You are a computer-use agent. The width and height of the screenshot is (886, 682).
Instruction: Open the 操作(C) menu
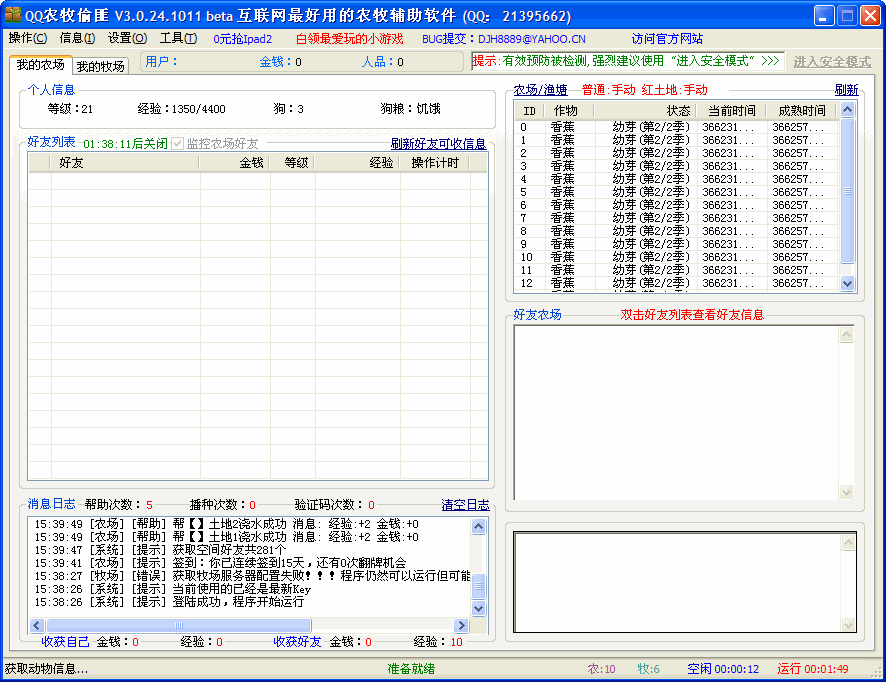click(x=27, y=38)
